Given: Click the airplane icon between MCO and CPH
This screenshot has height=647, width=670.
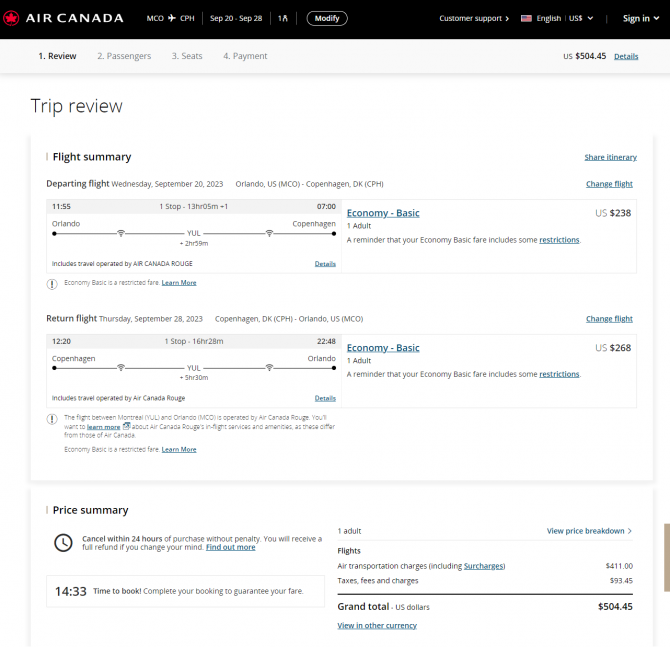Looking at the screenshot, I should pyautogui.click(x=172, y=18).
